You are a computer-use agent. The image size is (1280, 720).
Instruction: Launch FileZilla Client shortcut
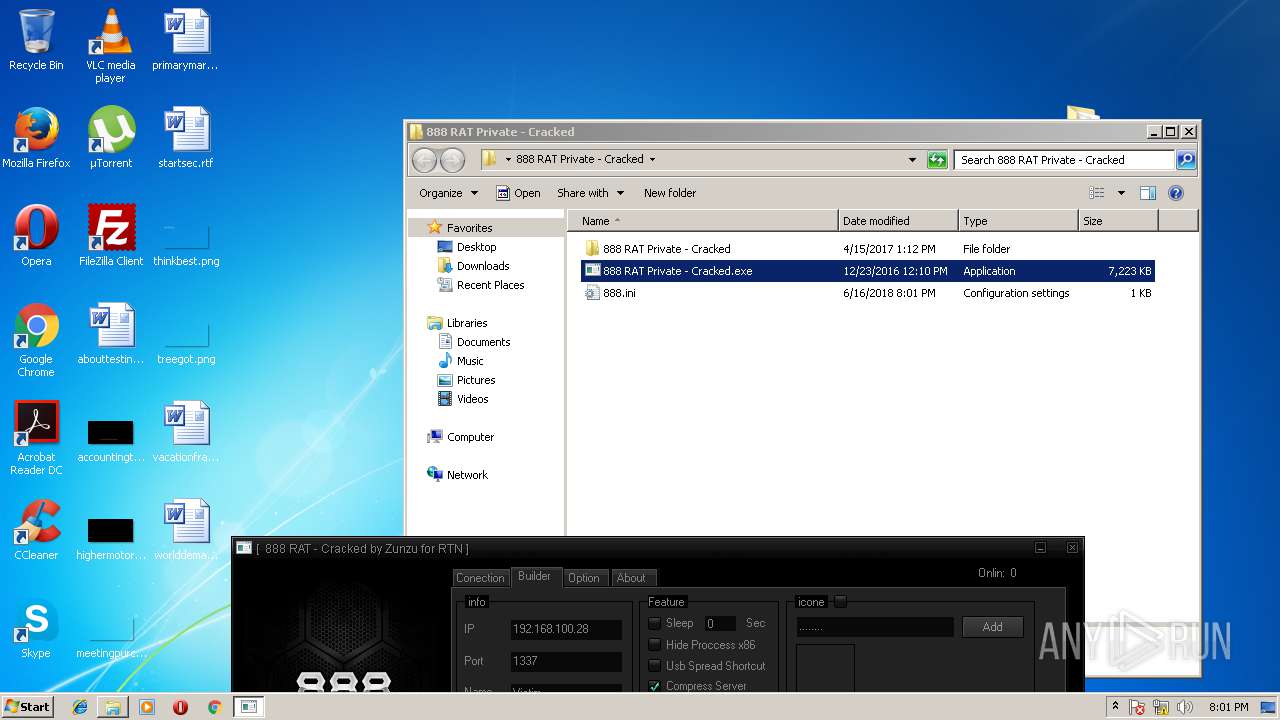click(x=110, y=236)
